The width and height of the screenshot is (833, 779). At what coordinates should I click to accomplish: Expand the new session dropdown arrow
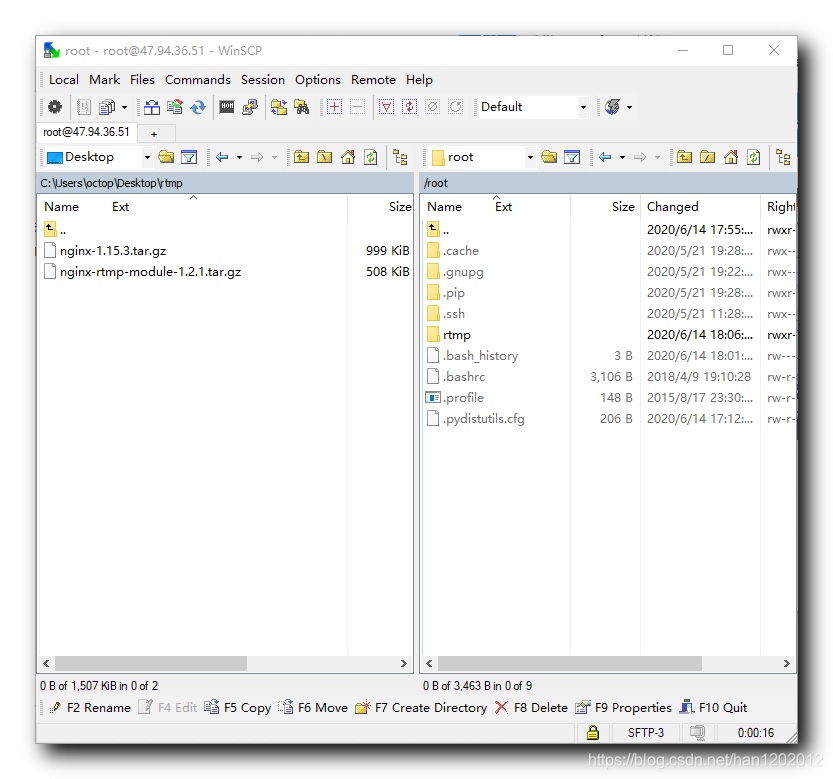pyautogui.click(x=630, y=107)
